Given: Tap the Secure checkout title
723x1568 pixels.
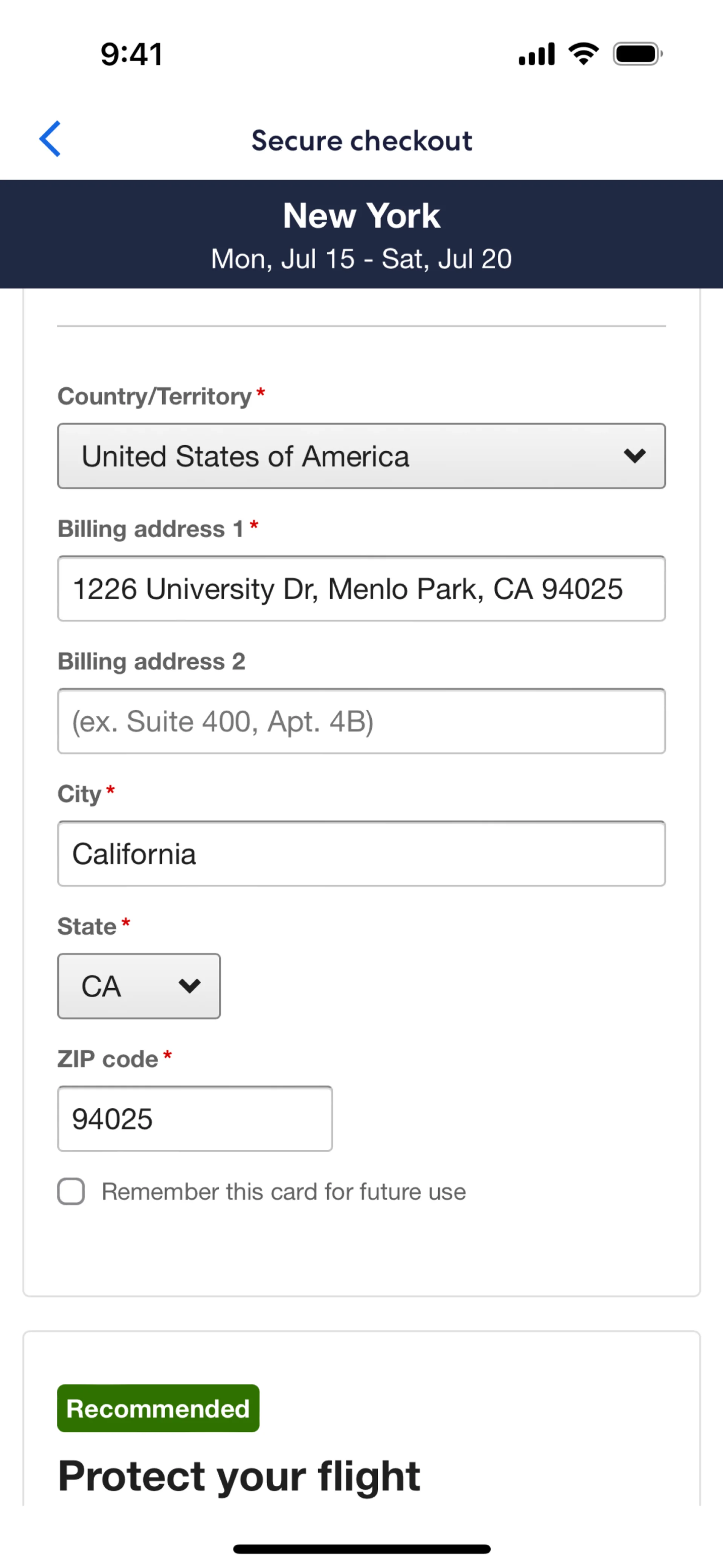Looking at the screenshot, I should 361,141.
